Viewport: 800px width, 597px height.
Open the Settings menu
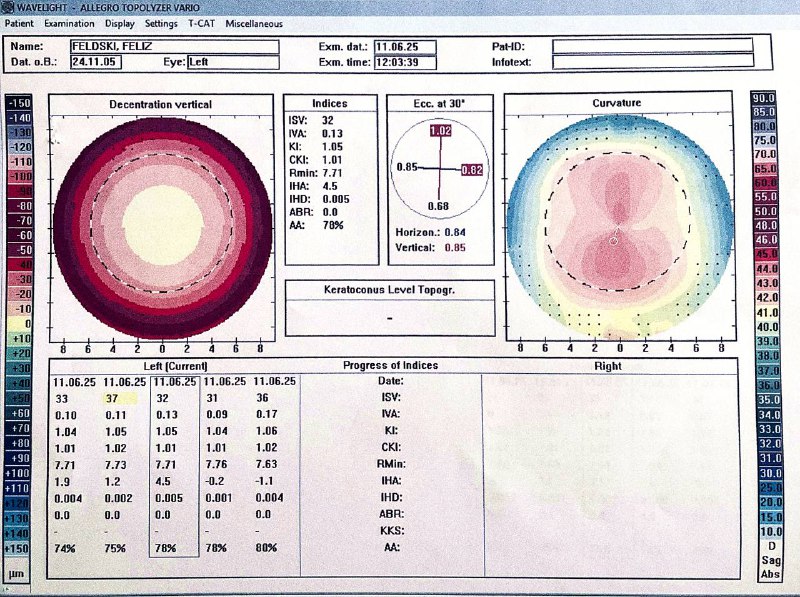161,23
